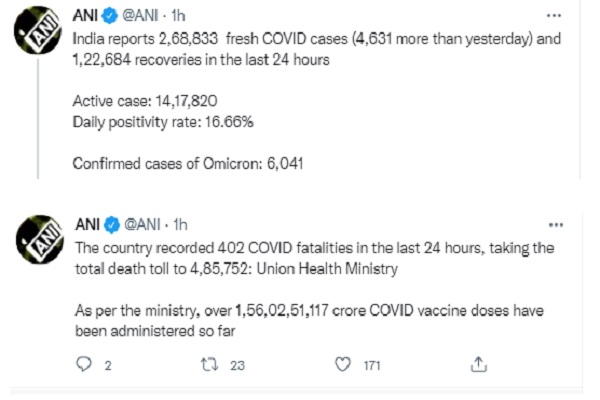Screen dimensions: 600x400
Task: Reply to the COVID fatalities tweet
Action: (x=83, y=365)
